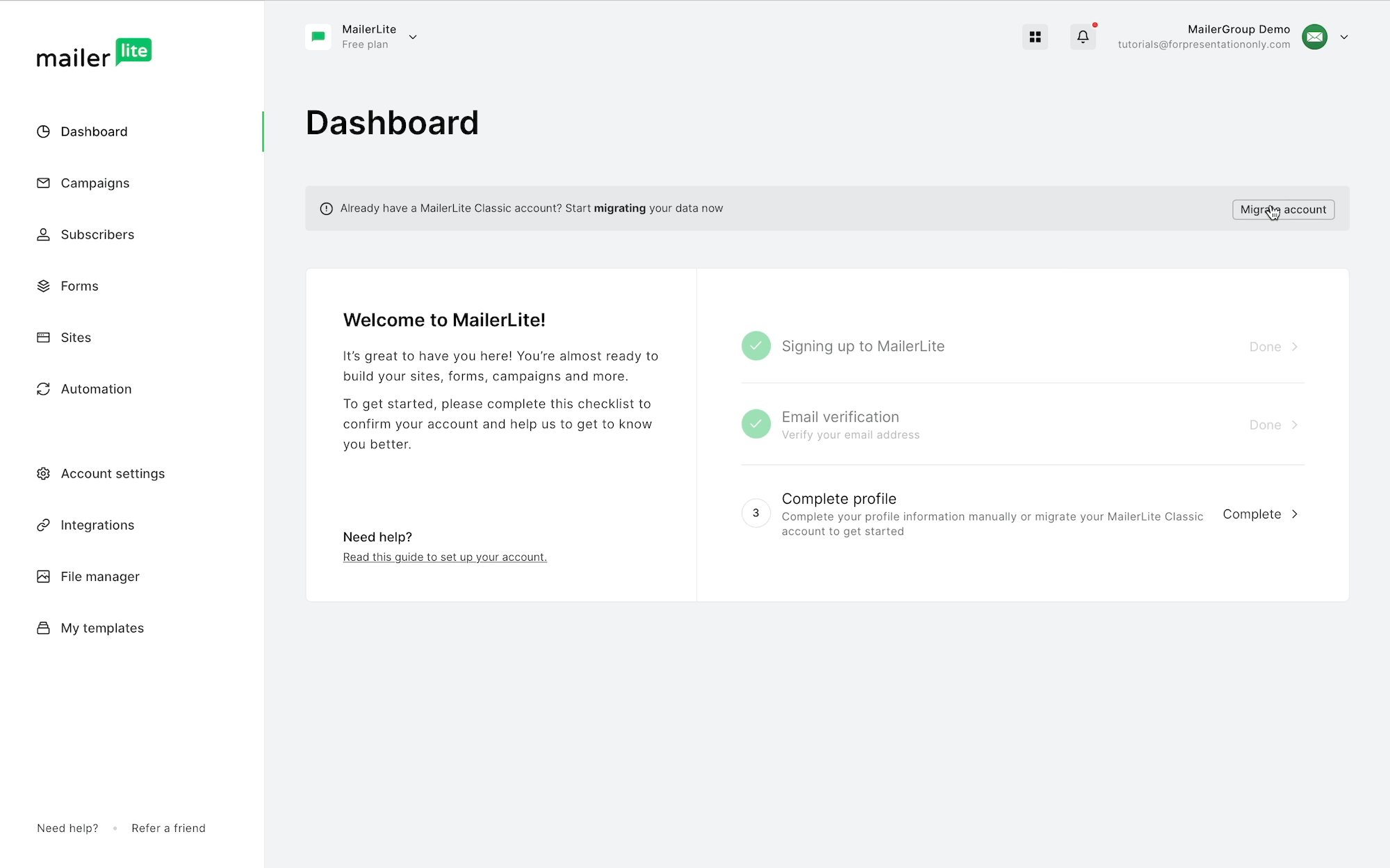The image size is (1390, 868).
Task: Click the Campaigns envelope icon
Action: coord(43,183)
